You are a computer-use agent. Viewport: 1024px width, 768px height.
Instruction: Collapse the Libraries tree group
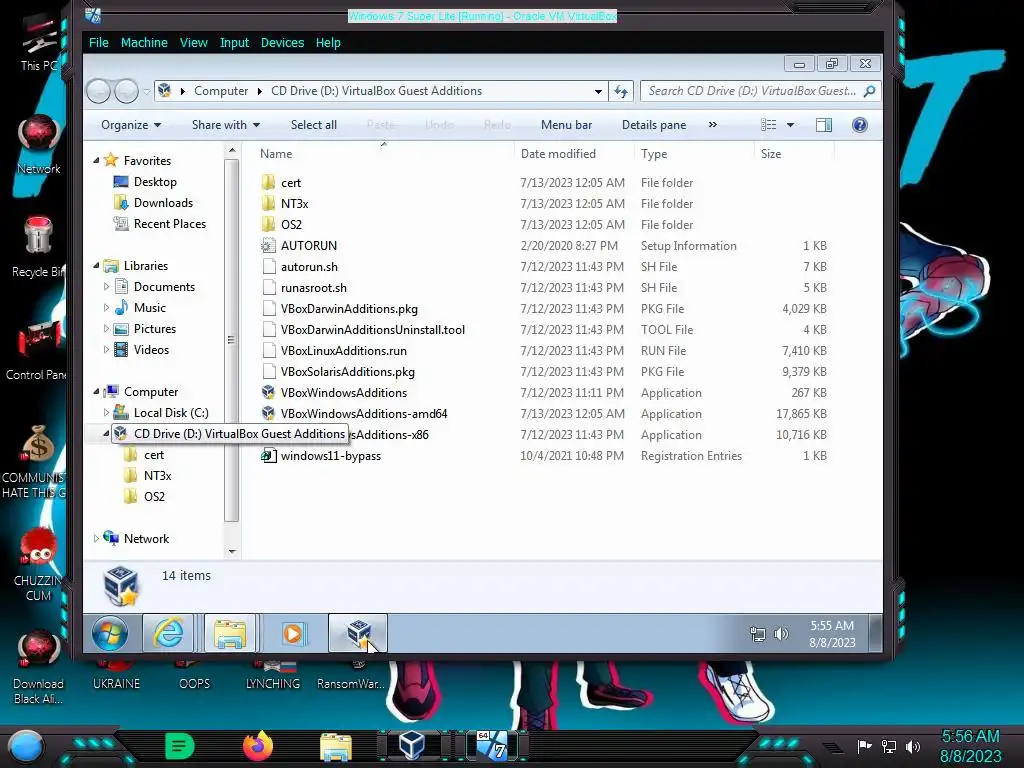[x=97, y=265]
